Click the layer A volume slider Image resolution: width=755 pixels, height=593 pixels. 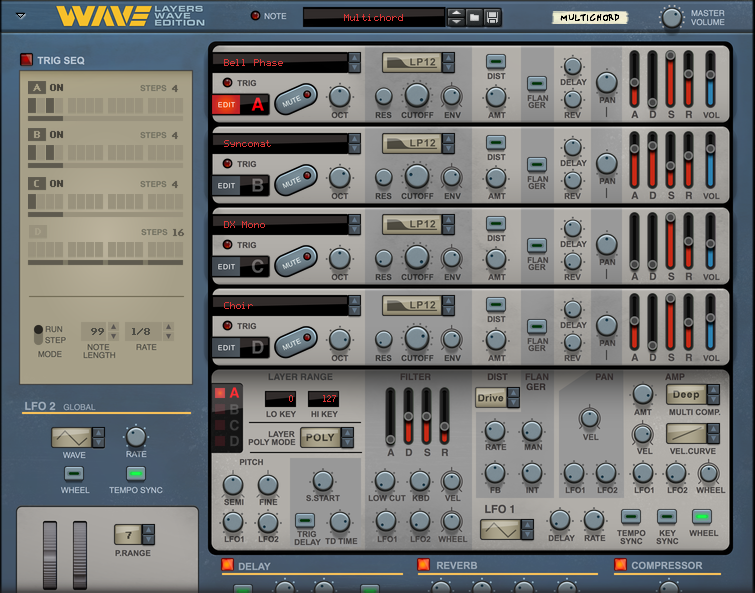coord(710,79)
